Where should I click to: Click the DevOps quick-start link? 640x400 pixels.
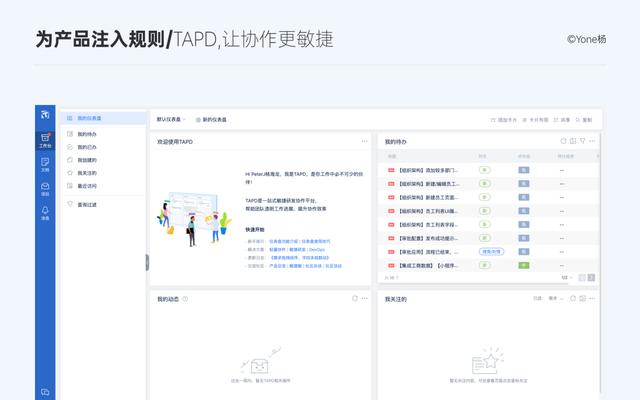coord(317,249)
